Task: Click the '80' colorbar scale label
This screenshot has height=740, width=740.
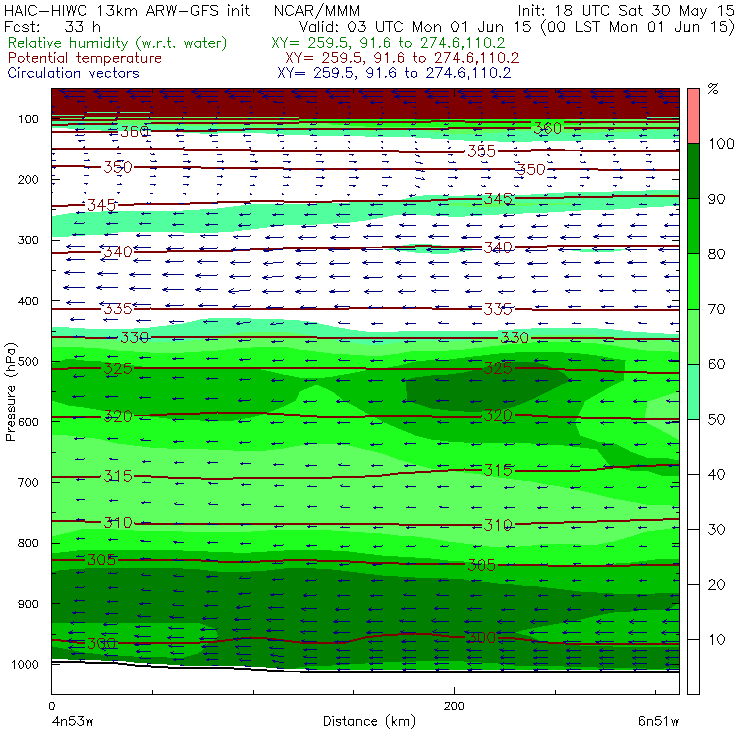Action: [x=717, y=254]
